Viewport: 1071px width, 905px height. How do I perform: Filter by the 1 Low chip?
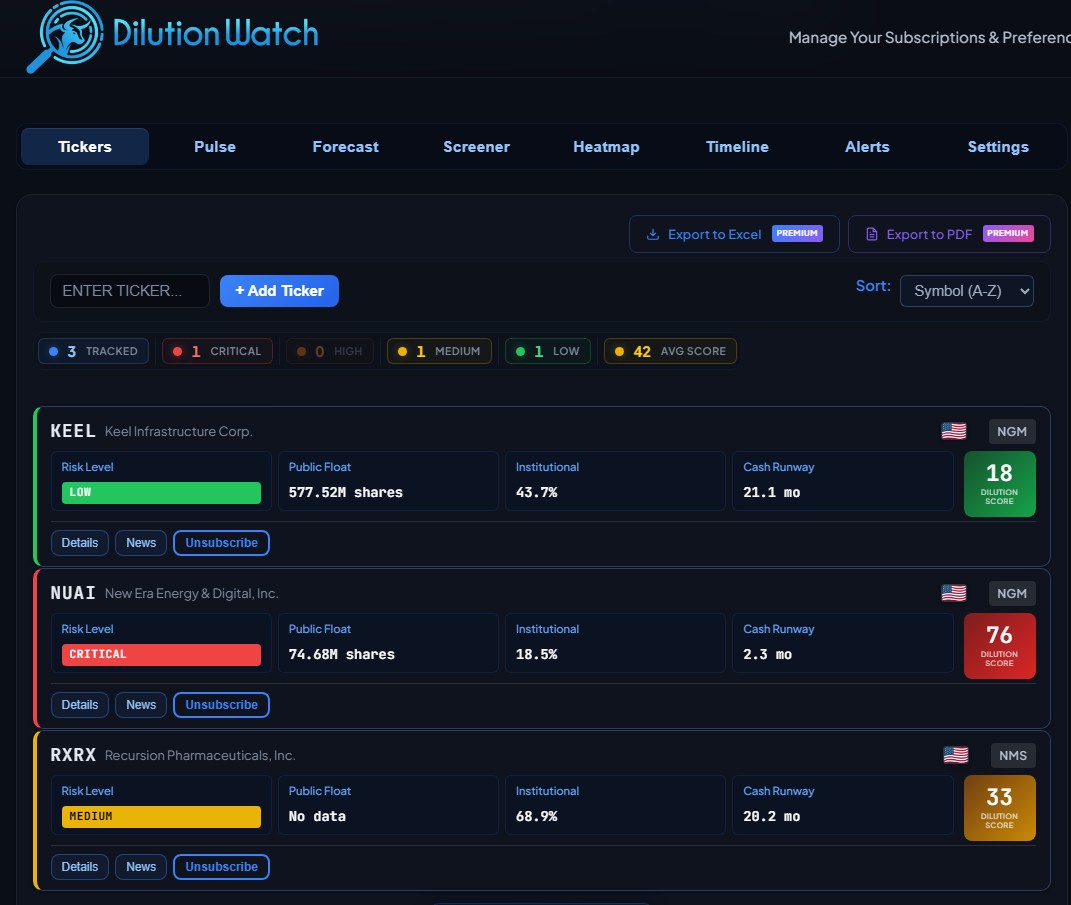[548, 351]
